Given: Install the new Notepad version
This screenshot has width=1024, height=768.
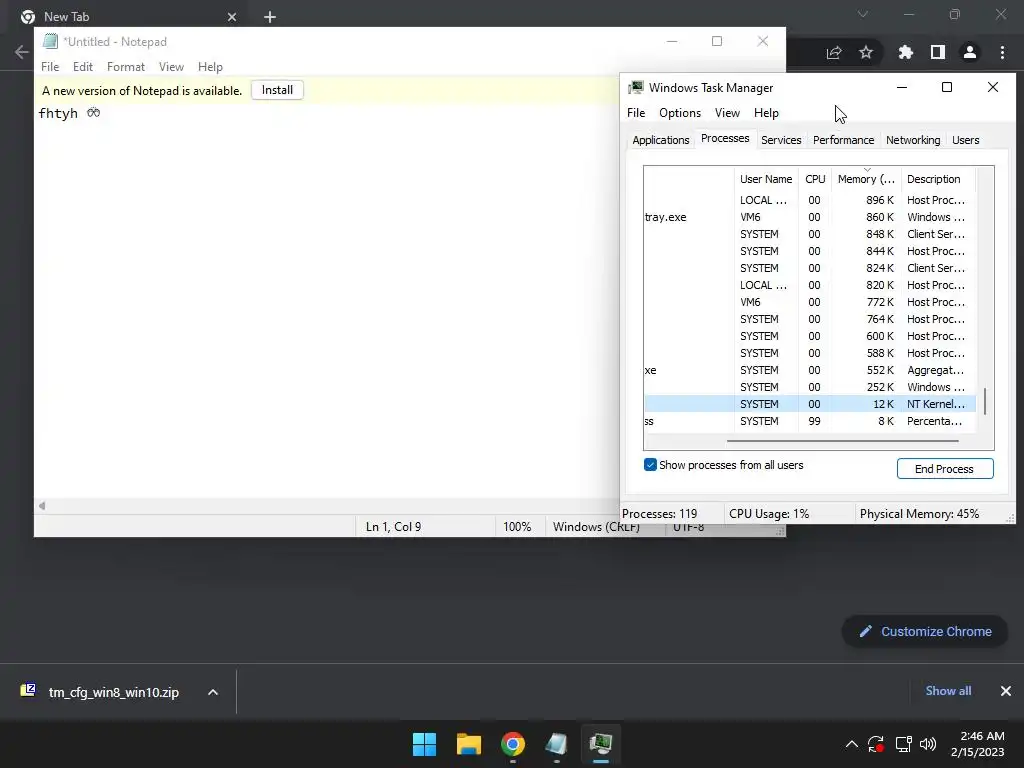Looking at the screenshot, I should click(277, 90).
